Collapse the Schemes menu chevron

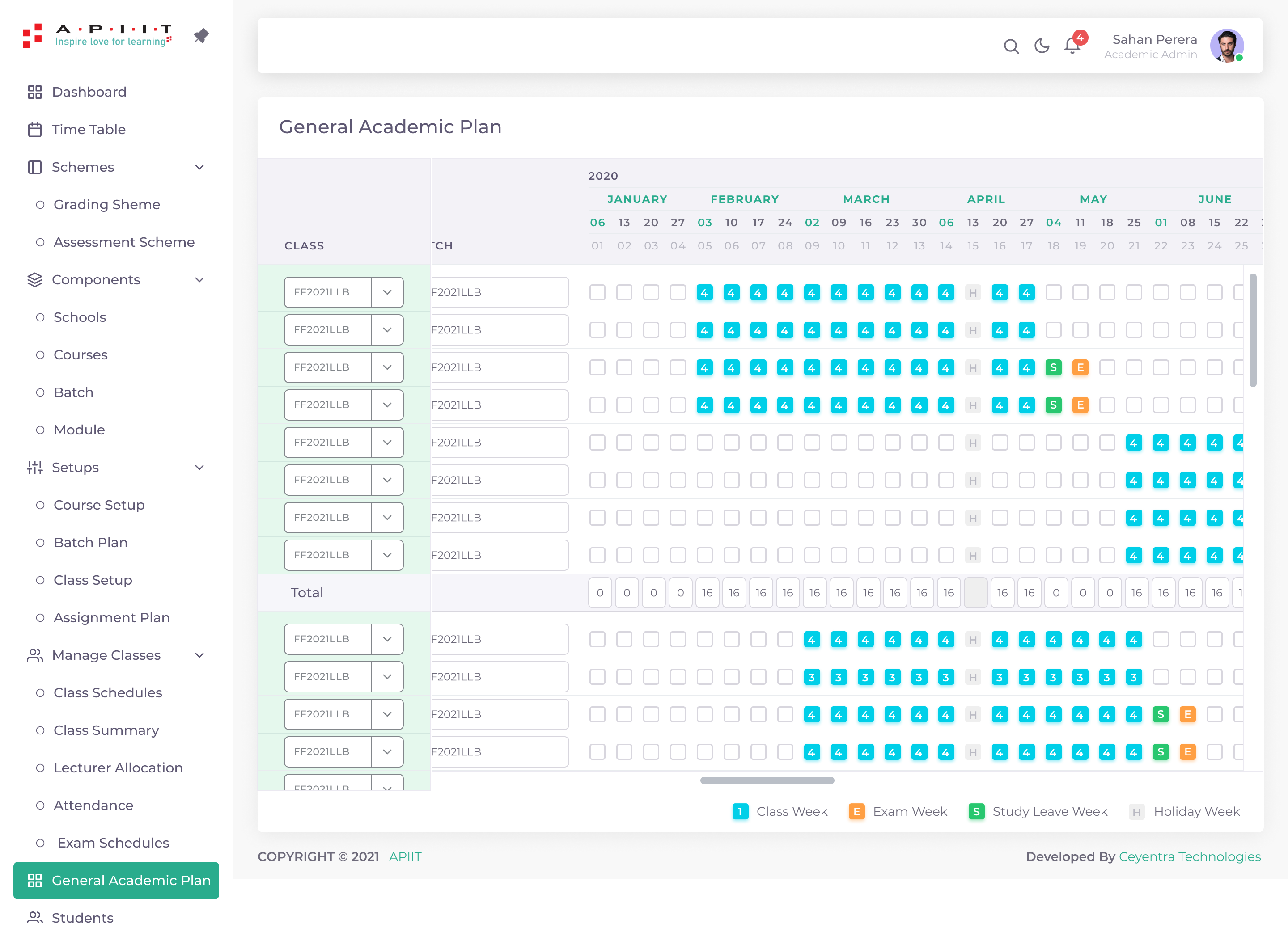[x=199, y=167]
